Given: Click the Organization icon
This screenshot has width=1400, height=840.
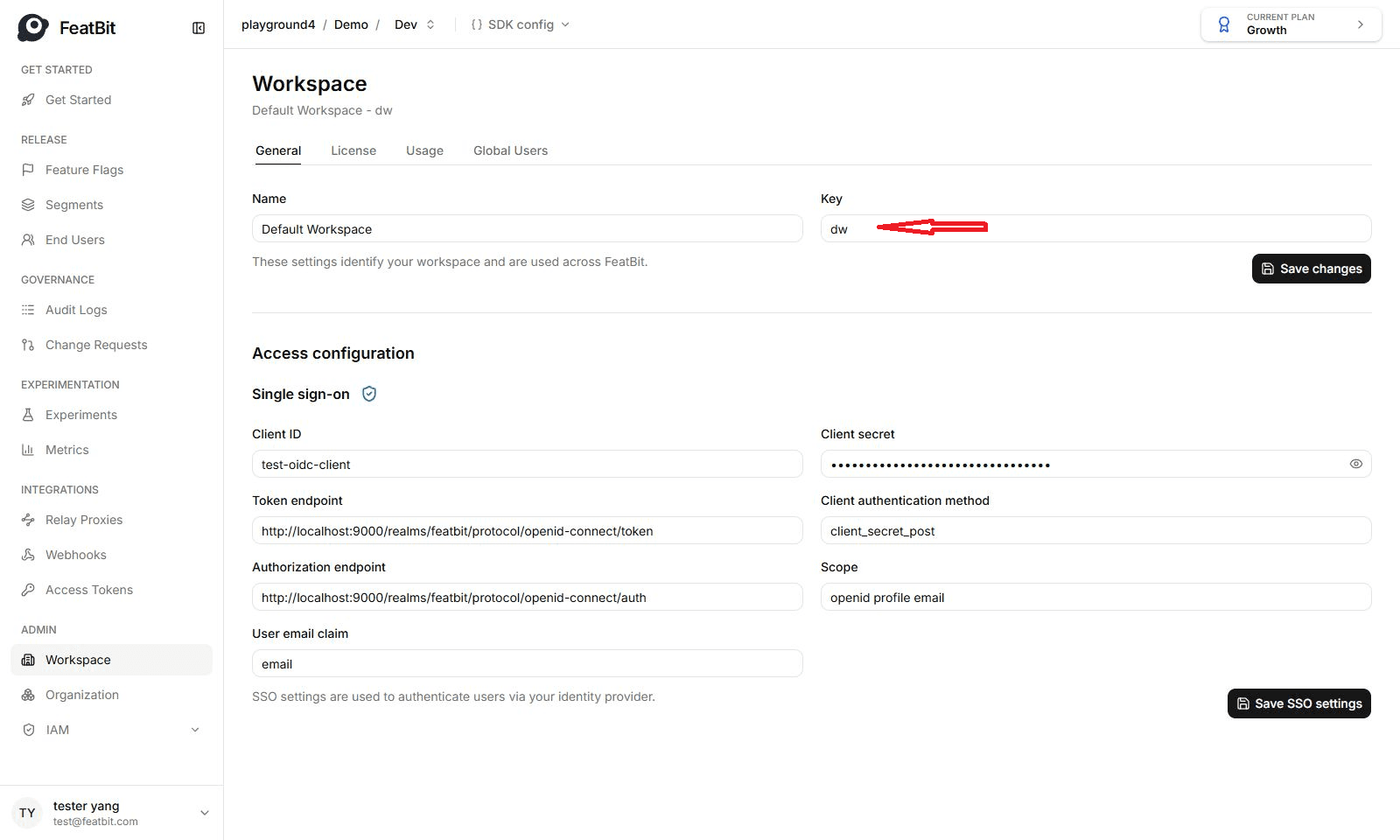Looking at the screenshot, I should (x=28, y=695).
